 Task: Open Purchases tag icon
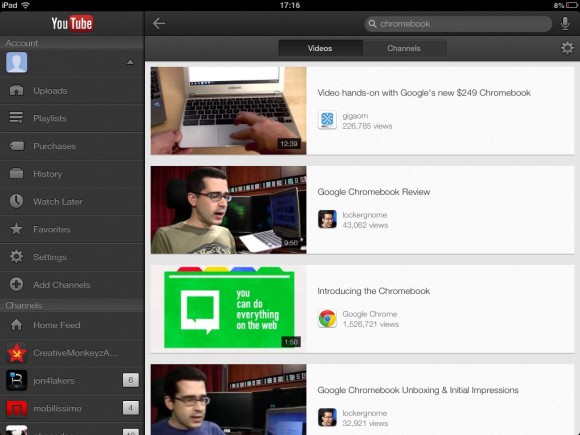pyautogui.click(x=16, y=146)
